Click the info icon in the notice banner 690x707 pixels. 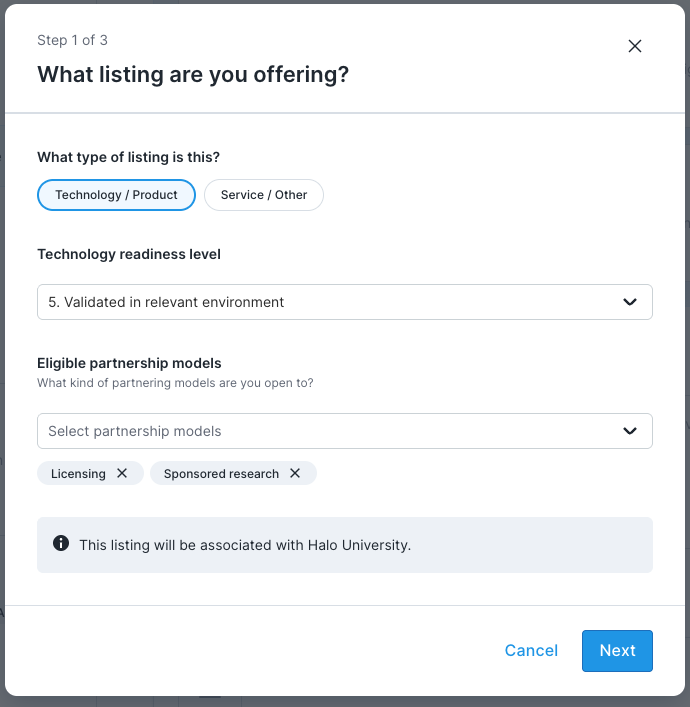[61, 544]
